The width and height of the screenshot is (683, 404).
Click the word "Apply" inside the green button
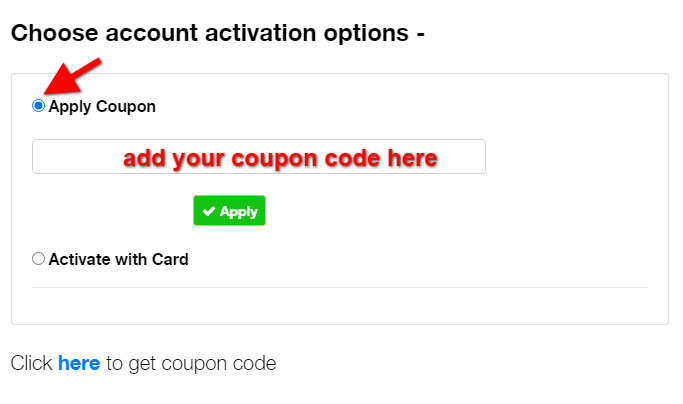tap(239, 211)
